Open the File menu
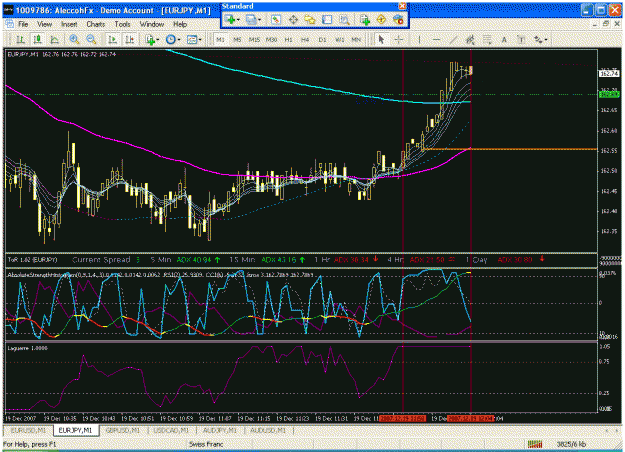This screenshot has height=452, width=625. (23, 24)
